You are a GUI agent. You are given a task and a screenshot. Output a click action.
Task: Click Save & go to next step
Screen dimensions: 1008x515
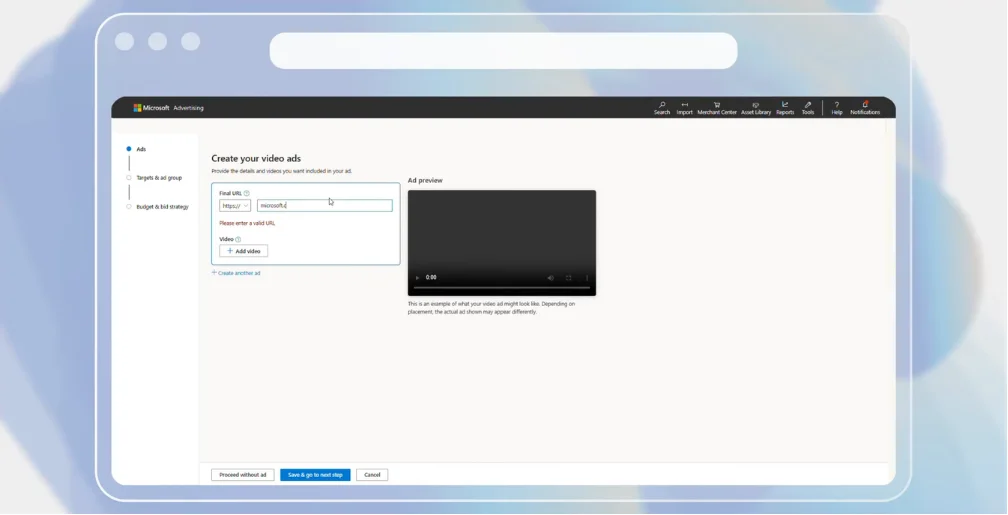pyautogui.click(x=315, y=475)
